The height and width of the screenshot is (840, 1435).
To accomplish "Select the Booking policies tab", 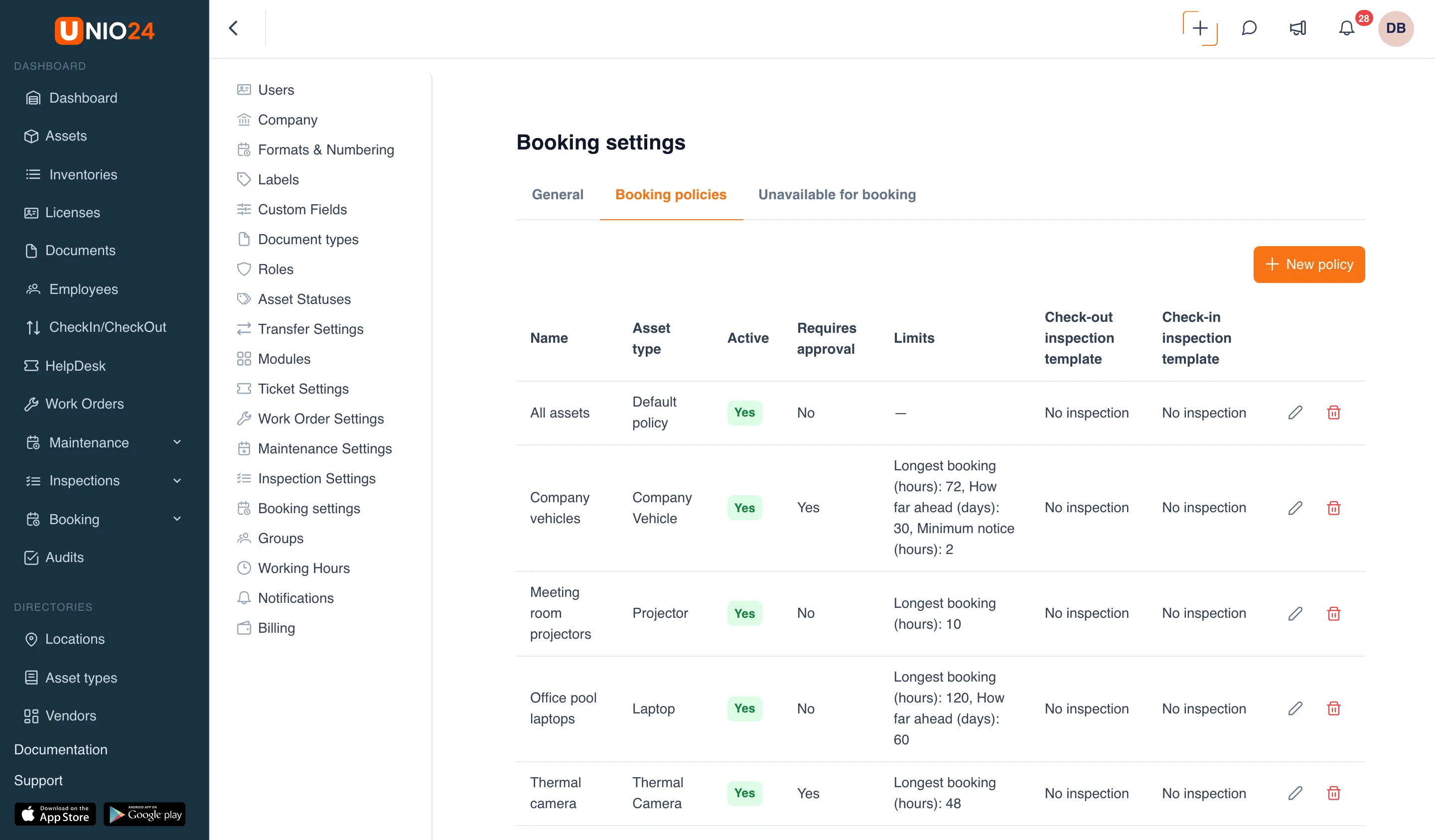I will 671,195.
